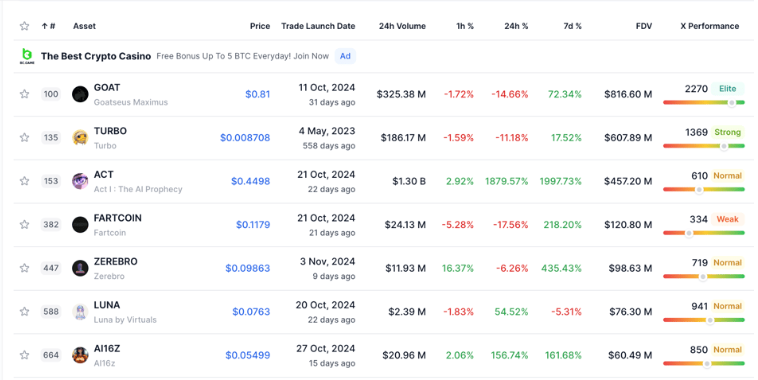Click rank badge 664
The width and height of the screenshot is (758, 380).
(x=51, y=355)
